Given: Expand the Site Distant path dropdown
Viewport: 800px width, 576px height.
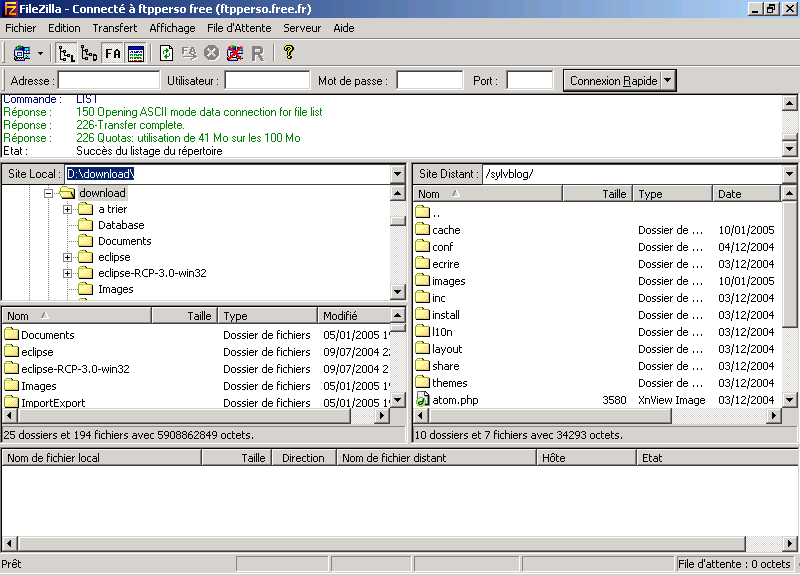Looking at the screenshot, I should [x=789, y=174].
